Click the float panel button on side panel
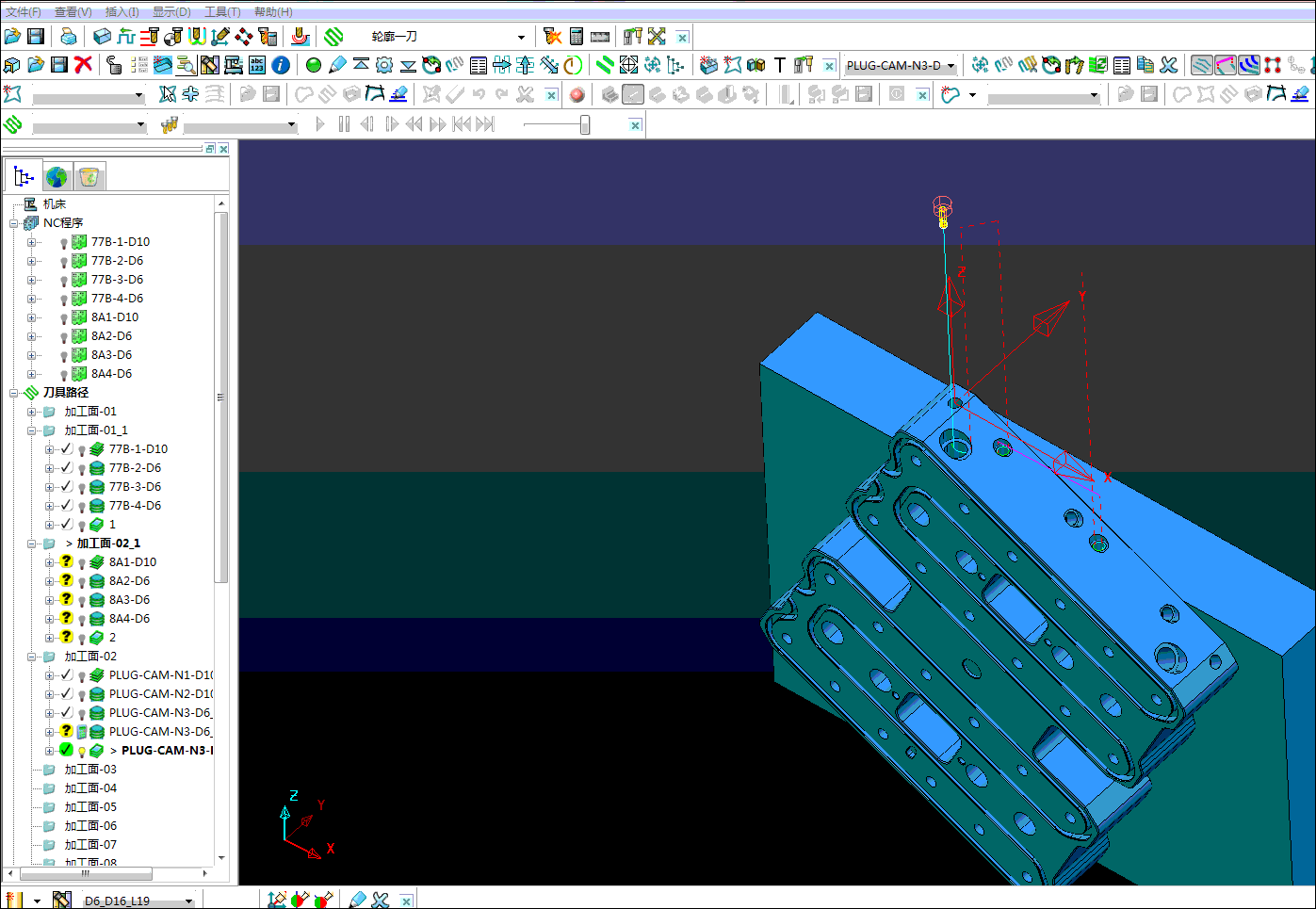 (210, 149)
